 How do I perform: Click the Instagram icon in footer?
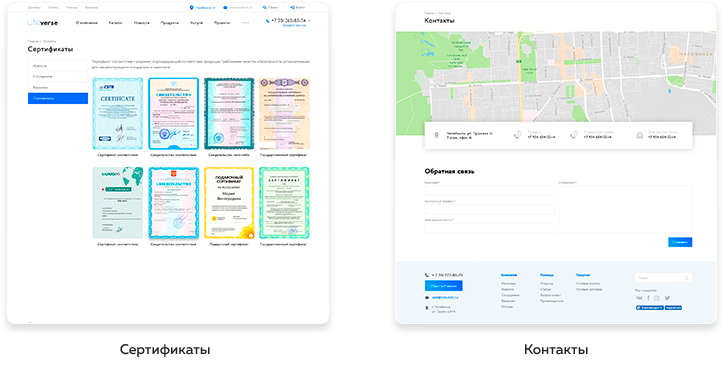[x=657, y=298]
